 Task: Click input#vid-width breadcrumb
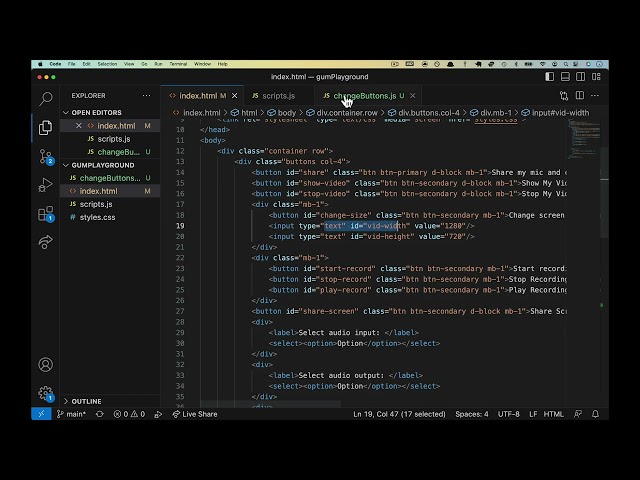point(556,113)
